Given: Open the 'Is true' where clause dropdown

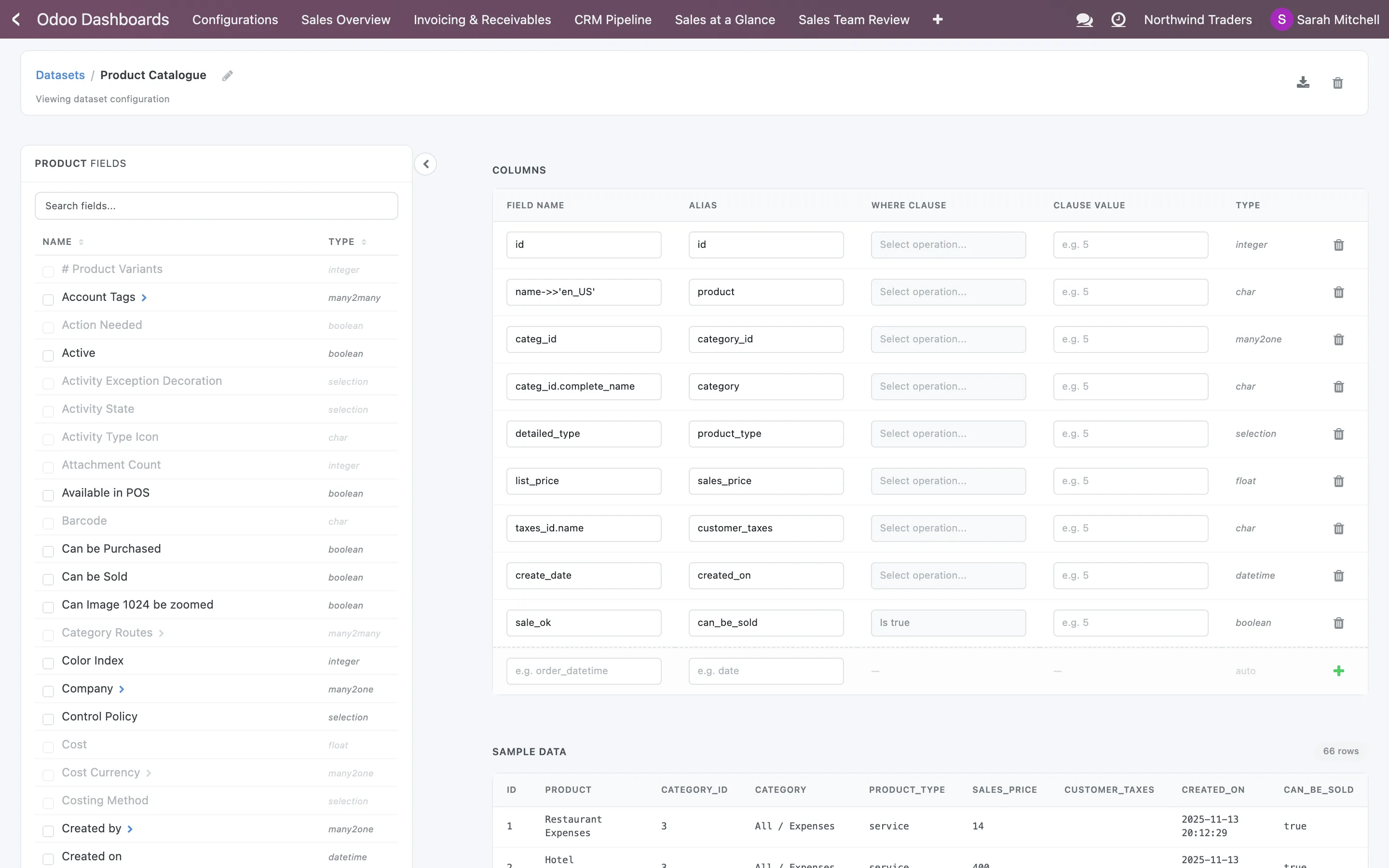Looking at the screenshot, I should tap(948, 623).
